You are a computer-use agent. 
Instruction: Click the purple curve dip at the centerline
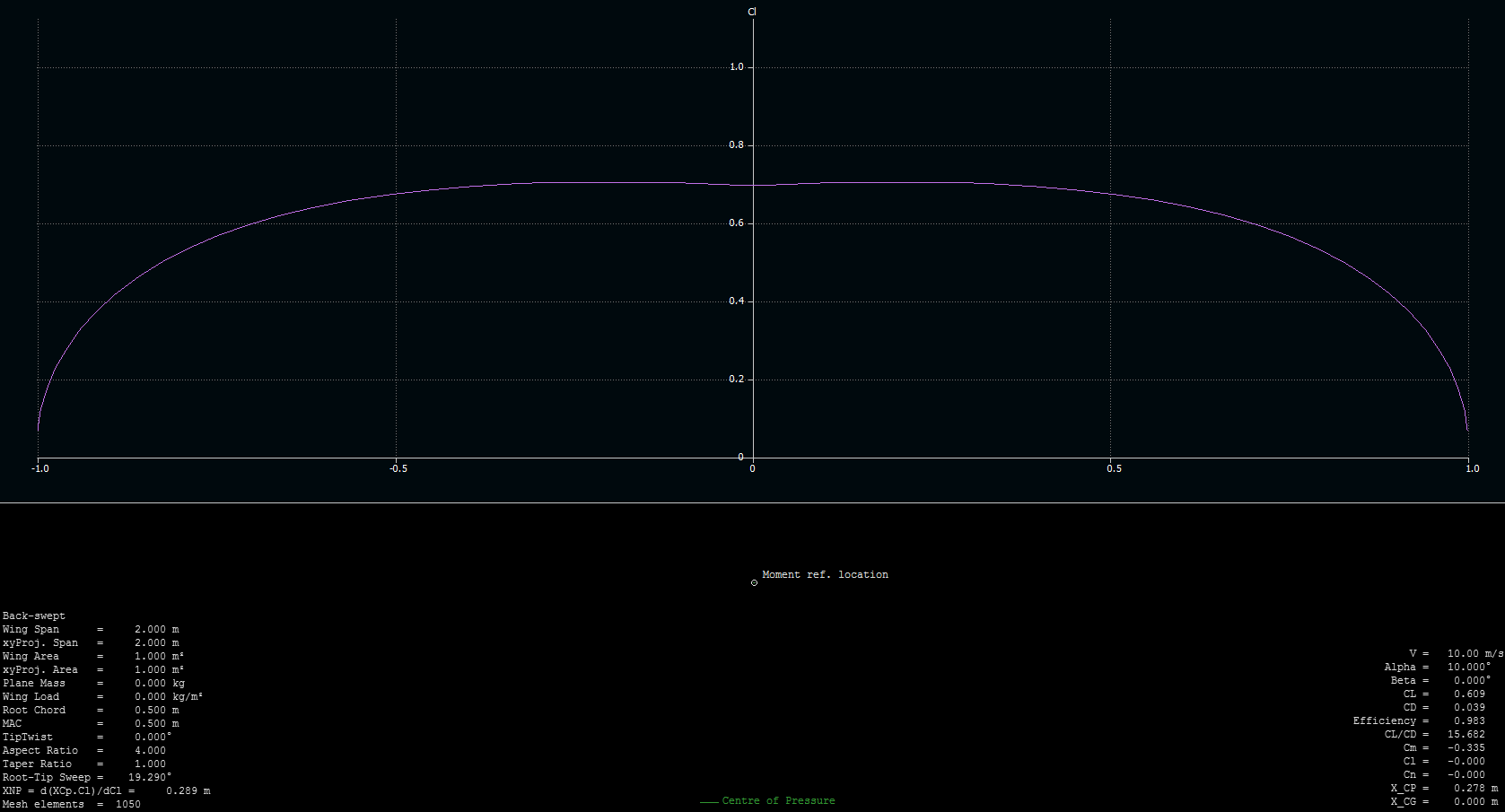(753, 186)
